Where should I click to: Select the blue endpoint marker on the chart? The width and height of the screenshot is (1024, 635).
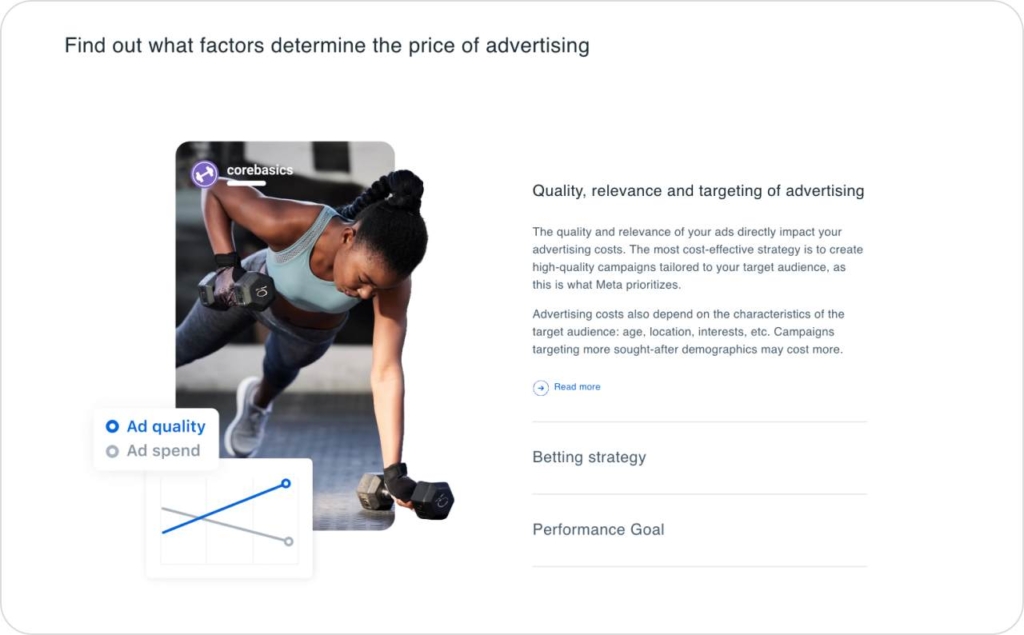click(x=286, y=483)
